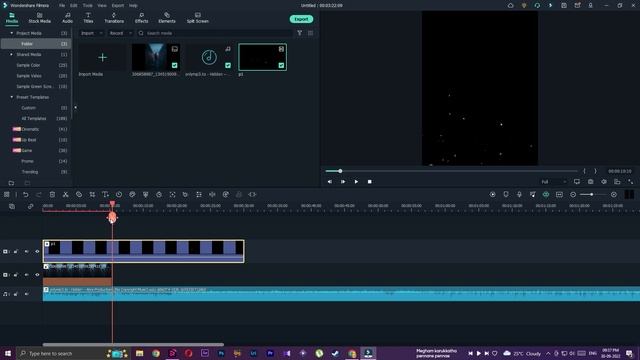Open the fullscreen preview monitor icon
Image resolution: width=640 pixels, height=360 pixels.
tap(577, 182)
